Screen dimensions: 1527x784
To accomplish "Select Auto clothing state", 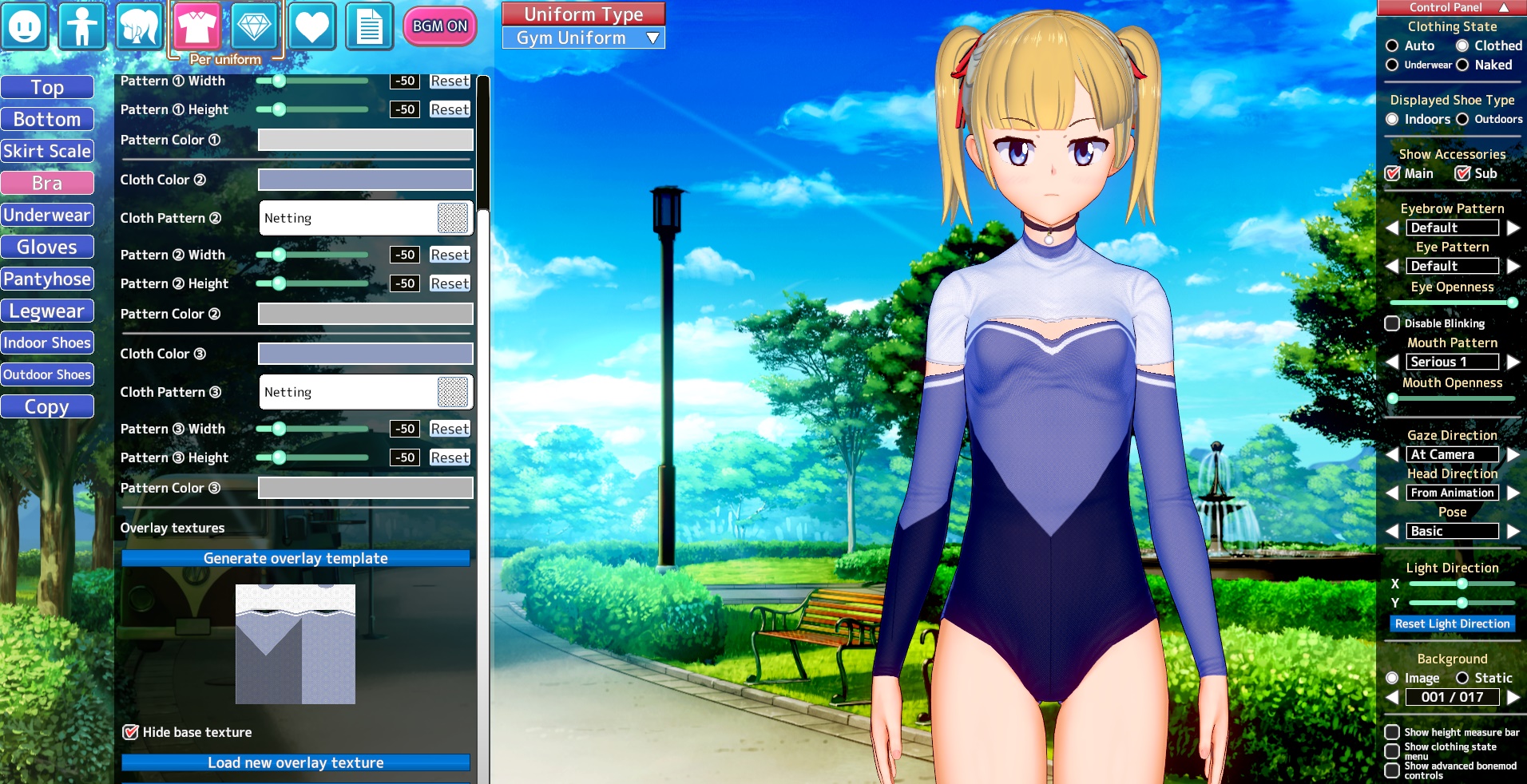I will click(x=1392, y=46).
